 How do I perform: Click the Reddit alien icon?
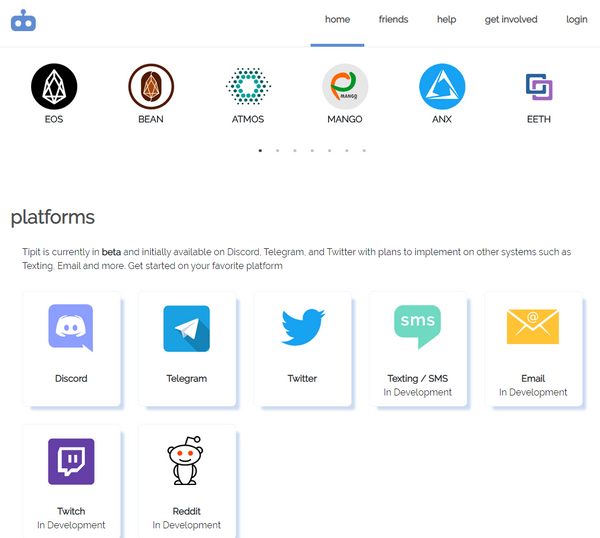click(185, 461)
